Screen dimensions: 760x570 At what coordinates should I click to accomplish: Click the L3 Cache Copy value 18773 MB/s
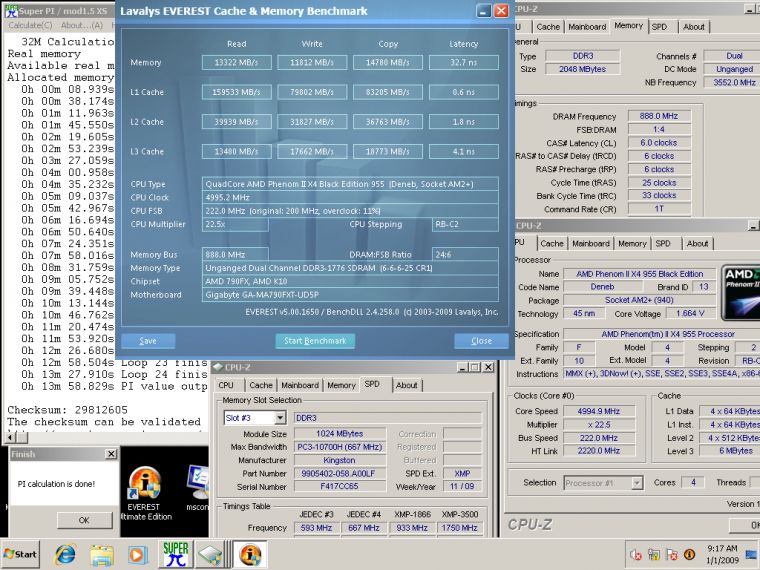388,151
